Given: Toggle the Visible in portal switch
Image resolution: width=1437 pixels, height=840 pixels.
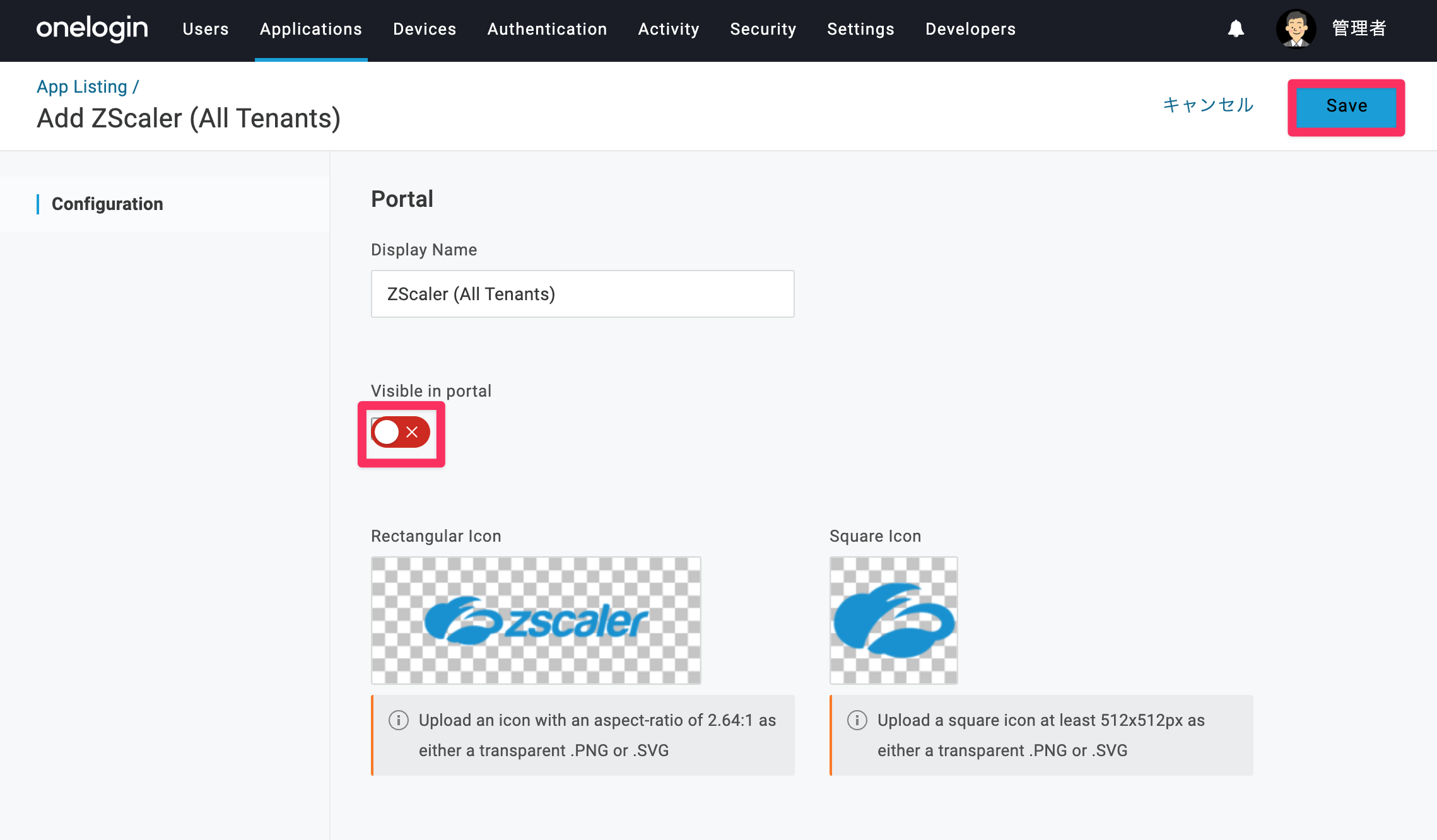Looking at the screenshot, I should coord(401,432).
